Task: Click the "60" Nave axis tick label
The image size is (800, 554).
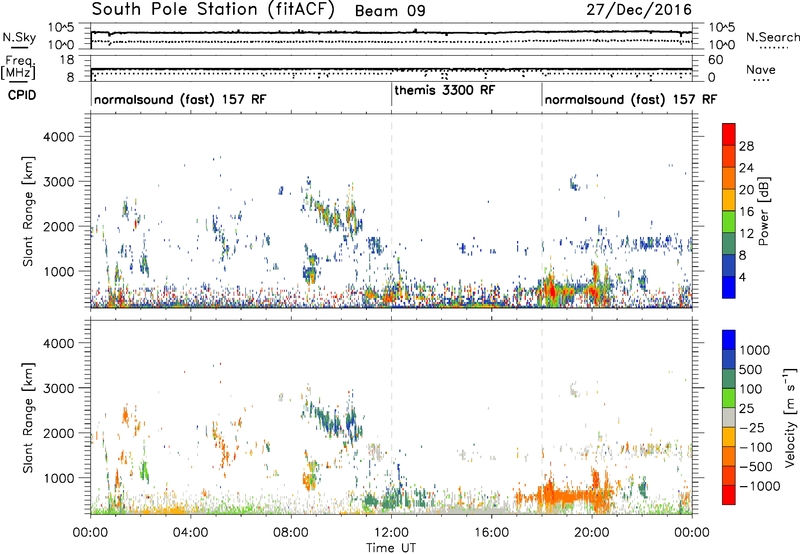Action: point(715,60)
